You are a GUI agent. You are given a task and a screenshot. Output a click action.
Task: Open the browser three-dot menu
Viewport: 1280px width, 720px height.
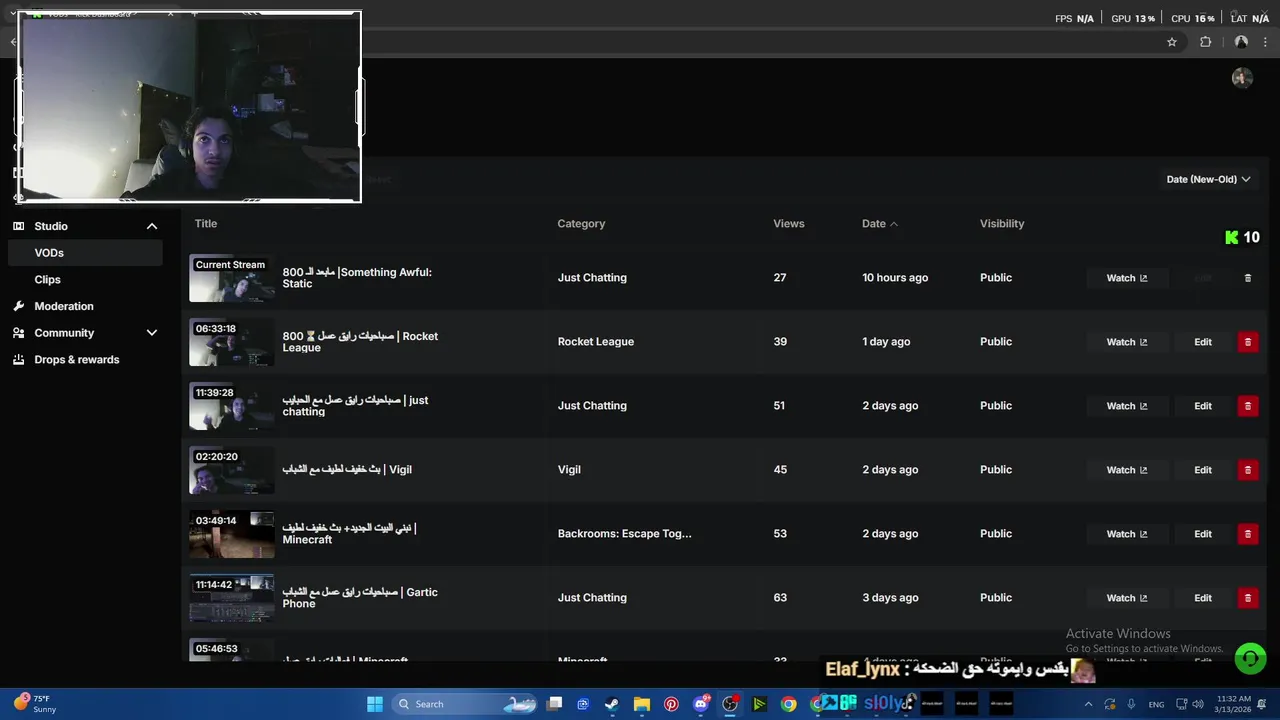coord(1266,42)
